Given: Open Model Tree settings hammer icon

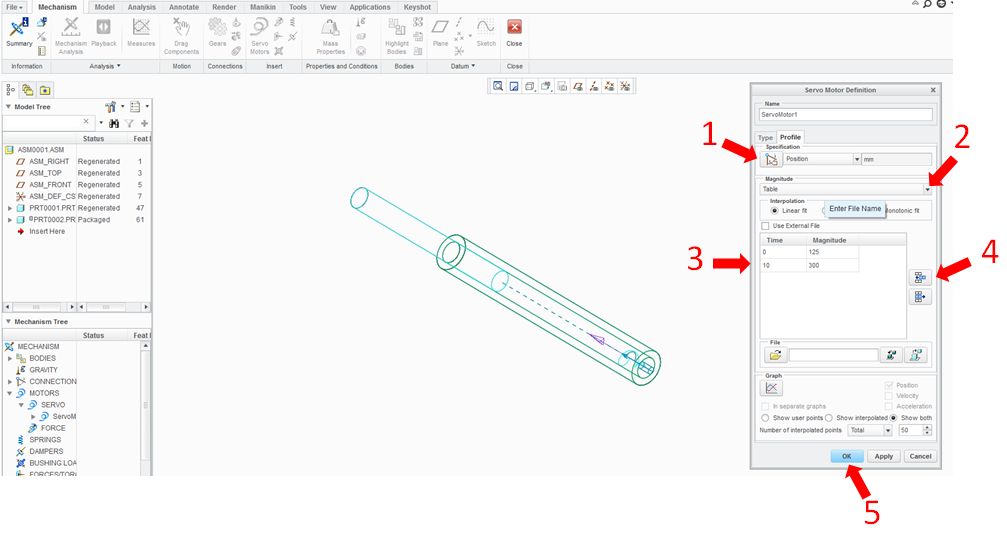Looking at the screenshot, I should [x=110, y=107].
